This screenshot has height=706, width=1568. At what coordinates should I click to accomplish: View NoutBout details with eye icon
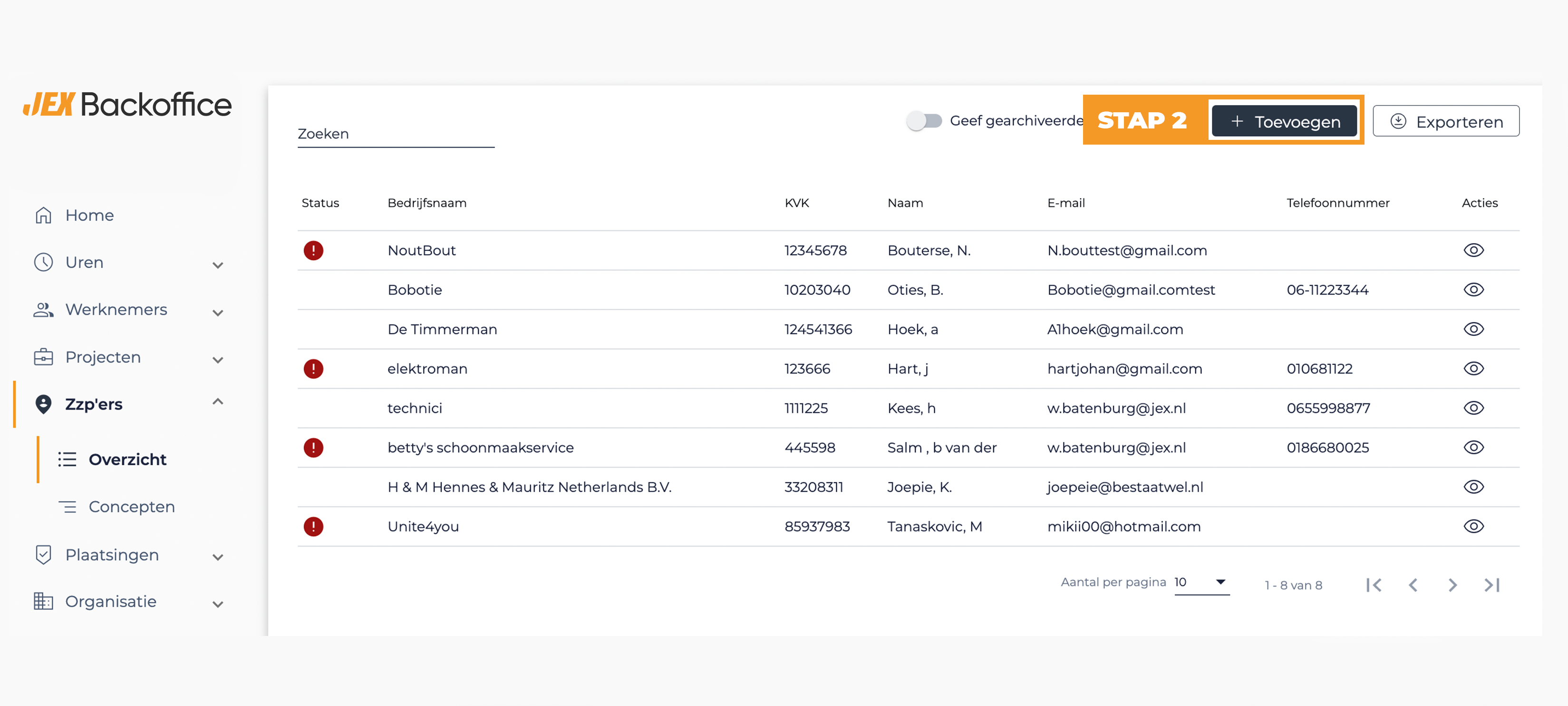pos(1474,250)
